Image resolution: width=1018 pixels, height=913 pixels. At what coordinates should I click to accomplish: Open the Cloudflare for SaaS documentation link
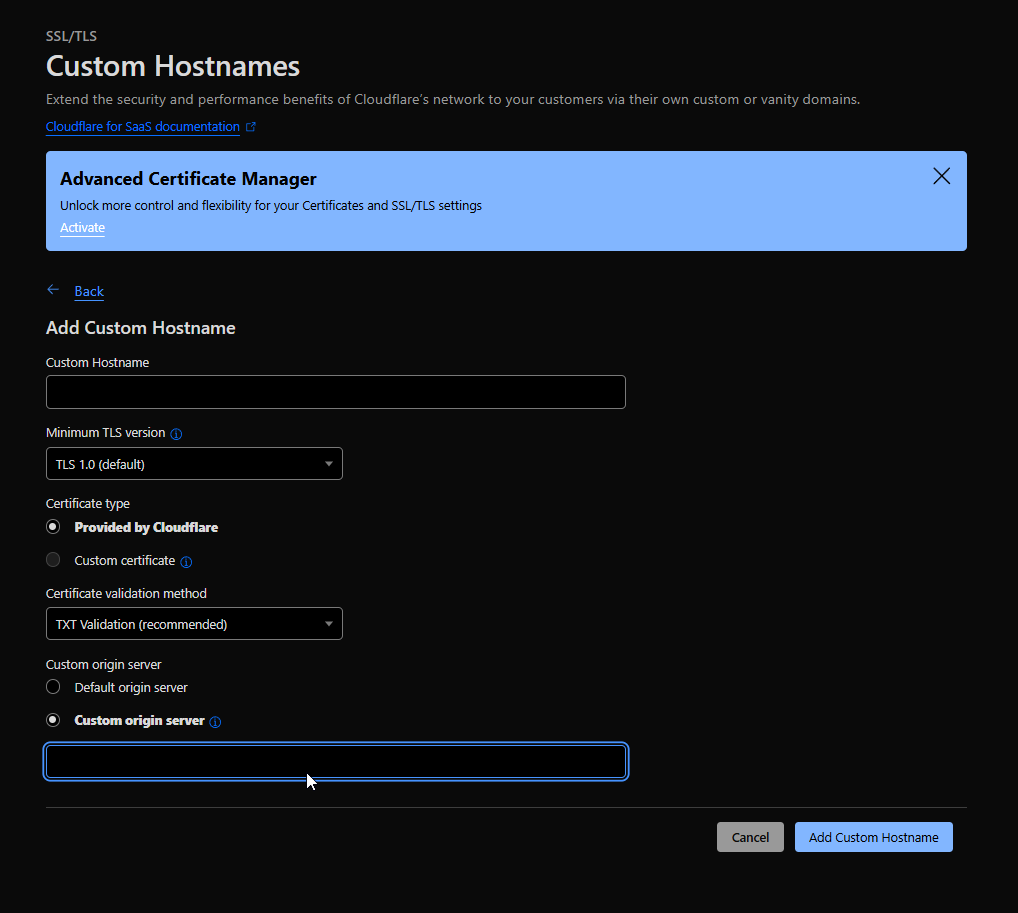143,127
